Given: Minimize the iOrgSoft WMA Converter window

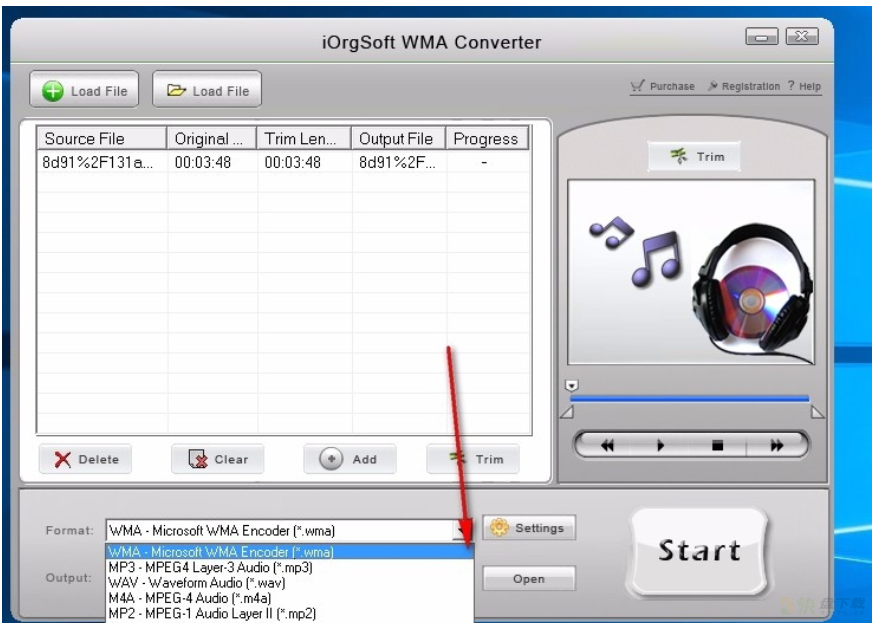Looking at the screenshot, I should click(762, 37).
